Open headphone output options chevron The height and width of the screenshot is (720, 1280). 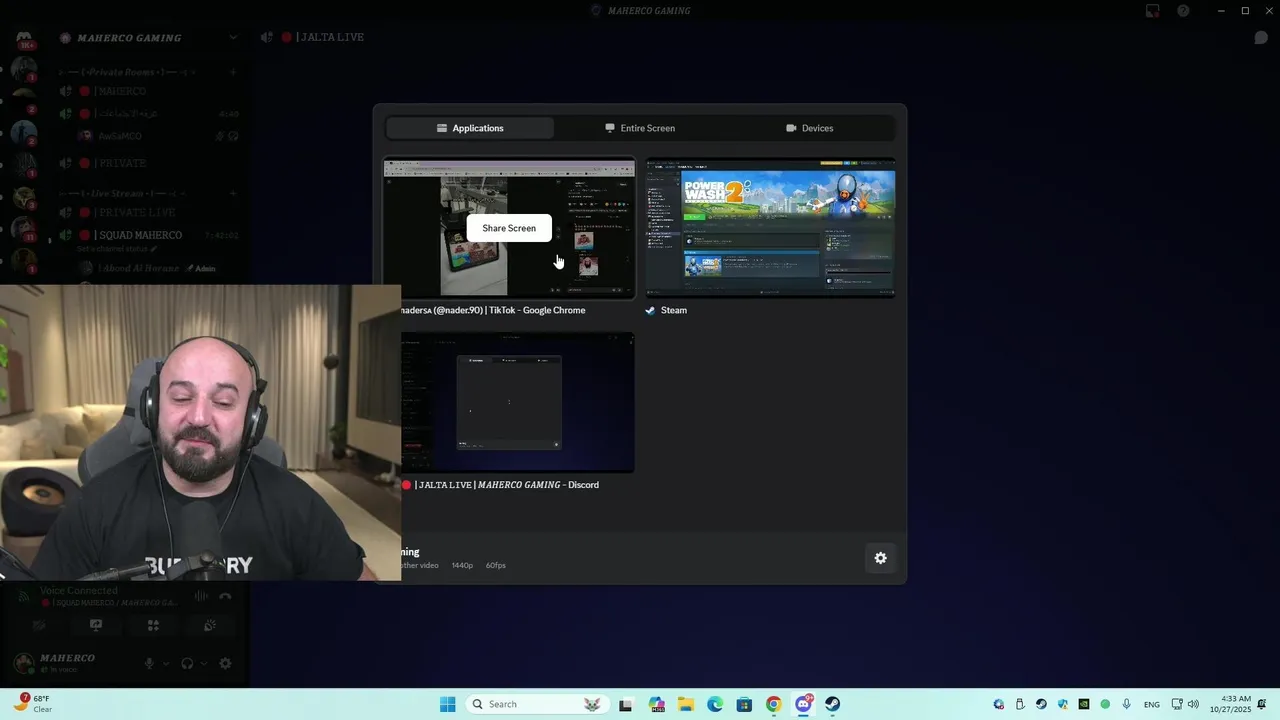point(204,663)
